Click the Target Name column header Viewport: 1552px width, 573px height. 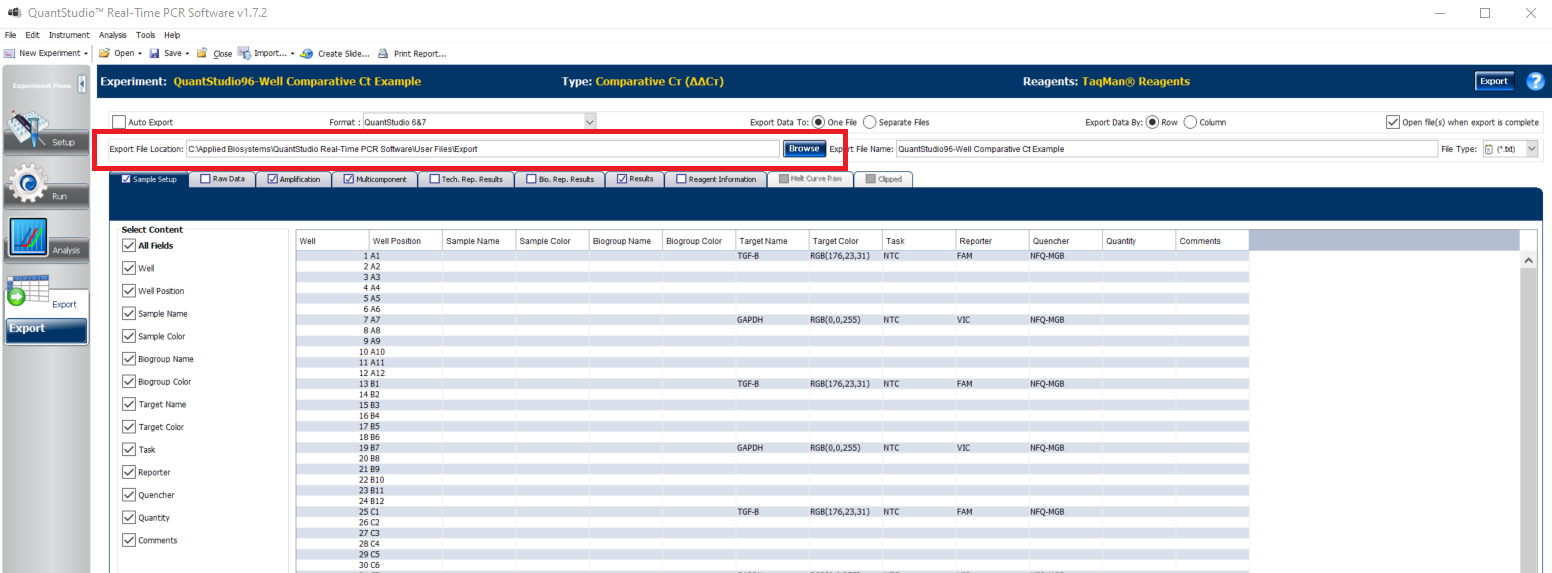click(772, 241)
